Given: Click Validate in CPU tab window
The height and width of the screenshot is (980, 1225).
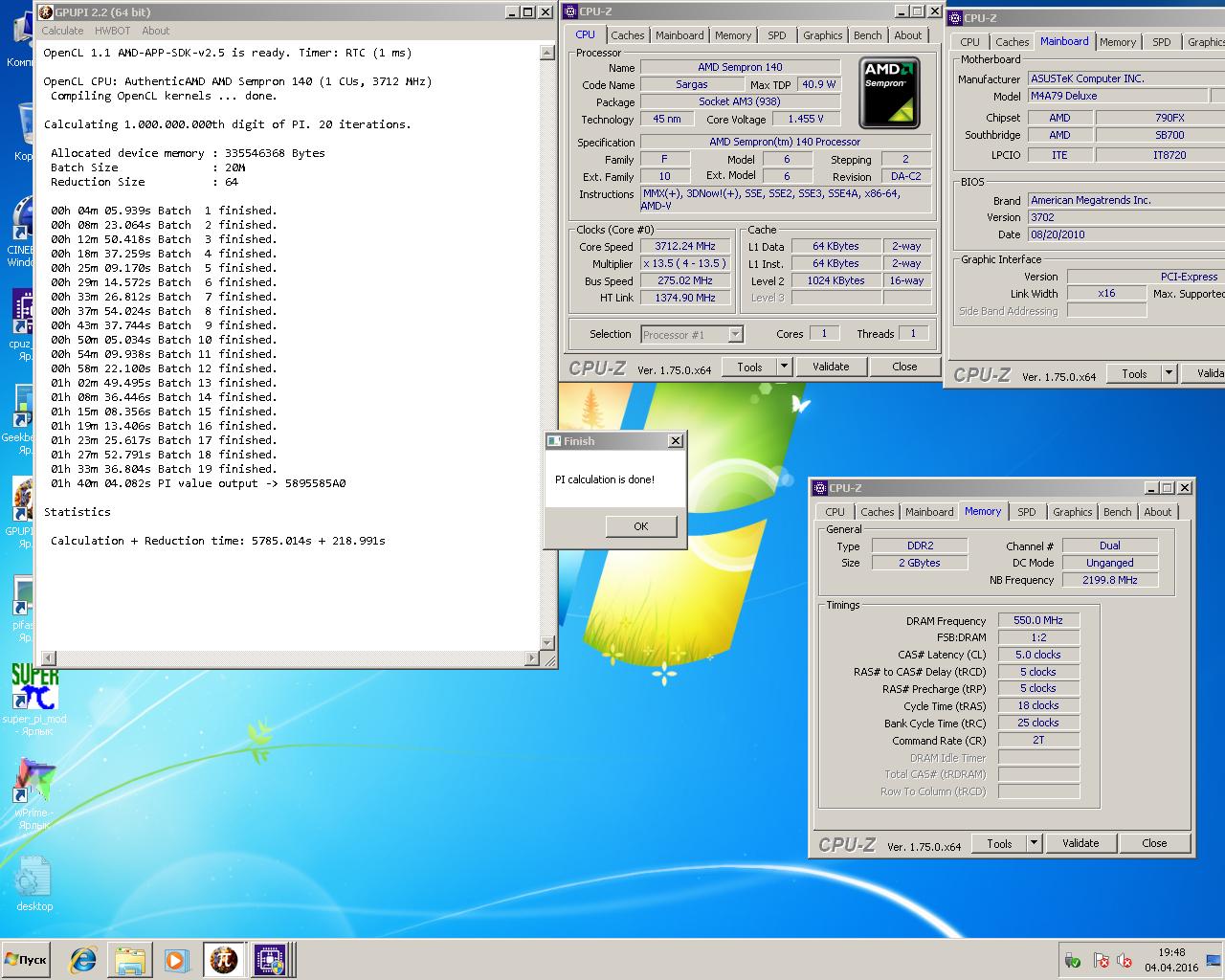Looking at the screenshot, I should click(x=831, y=367).
